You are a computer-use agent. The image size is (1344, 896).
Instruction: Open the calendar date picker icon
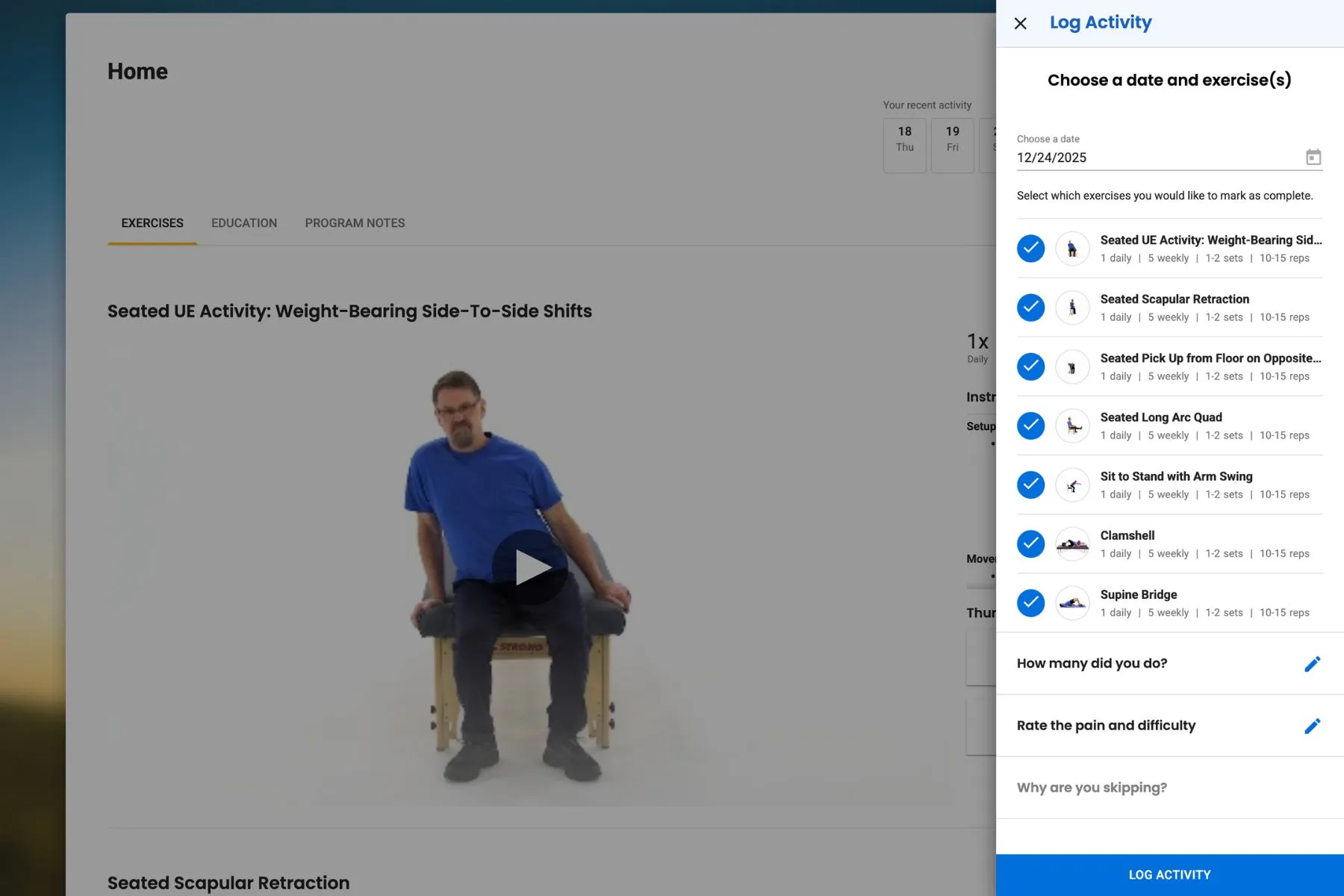tap(1313, 157)
